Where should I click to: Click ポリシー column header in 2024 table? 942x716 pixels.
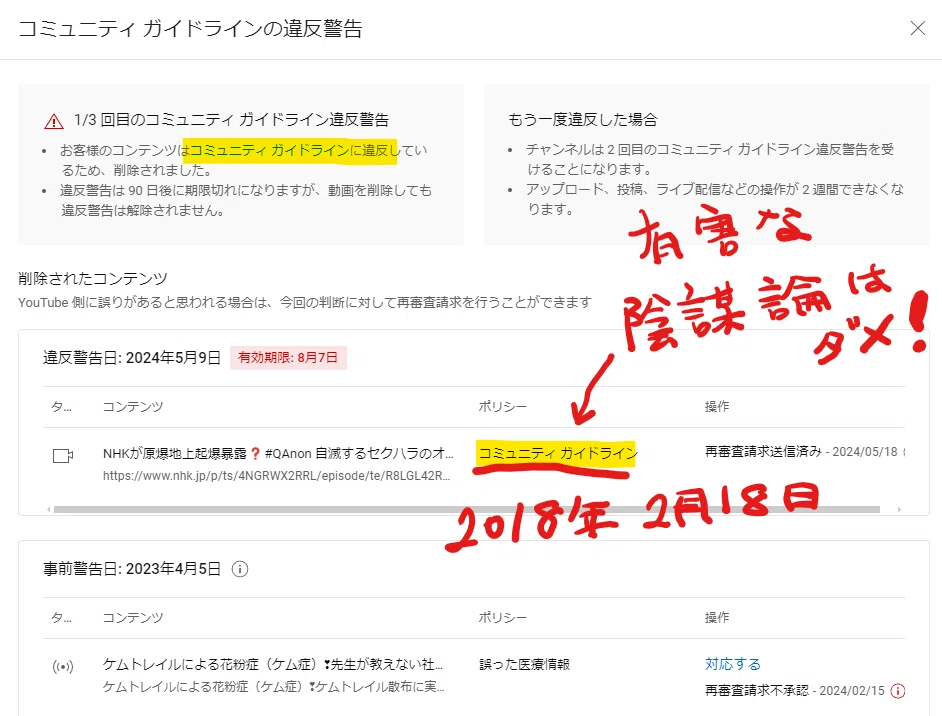[x=502, y=407]
